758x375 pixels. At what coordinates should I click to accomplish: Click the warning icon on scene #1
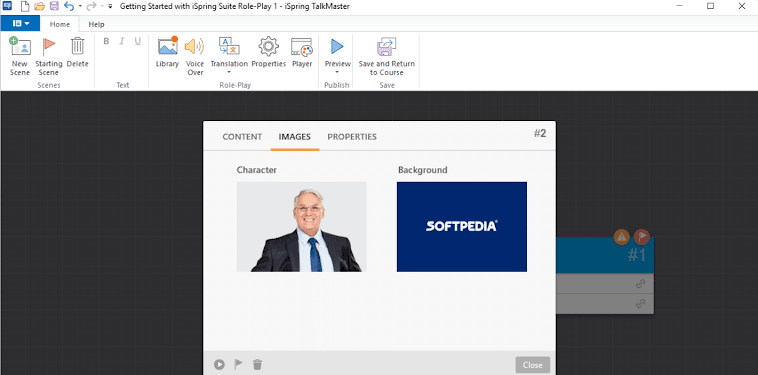point(622,237)
